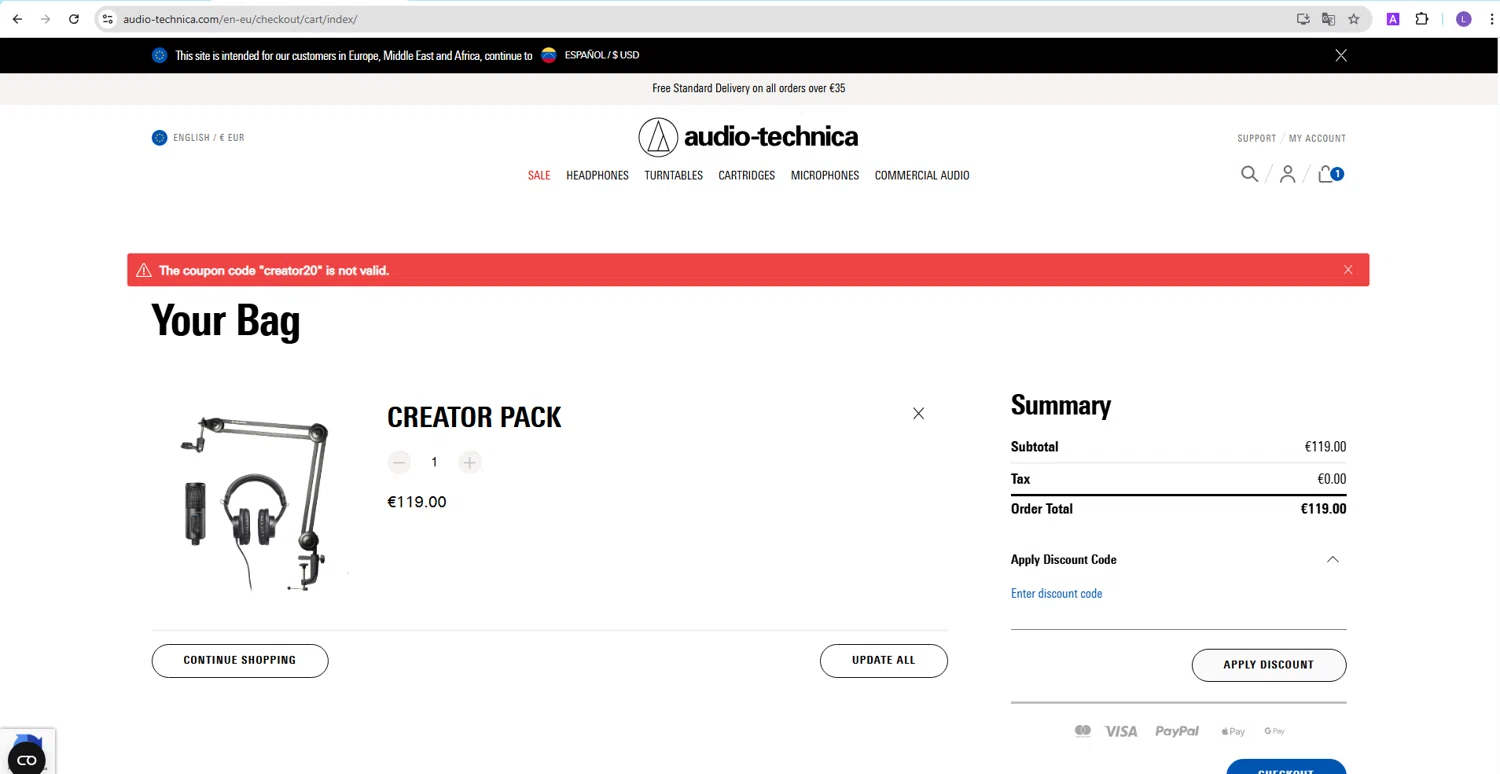Open the Creator Pack product image
This screenshot has width=1500, height=774.
coord(257,503)
